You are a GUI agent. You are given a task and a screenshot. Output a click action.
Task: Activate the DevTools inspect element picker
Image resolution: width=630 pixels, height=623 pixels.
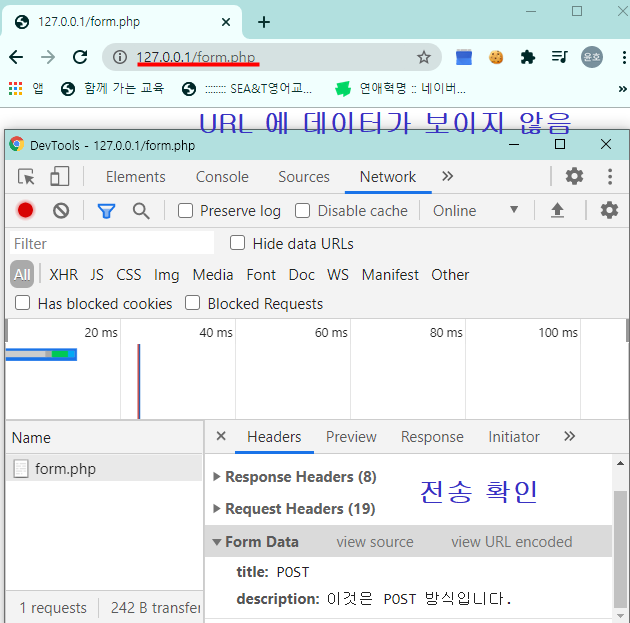pos(26,176)
